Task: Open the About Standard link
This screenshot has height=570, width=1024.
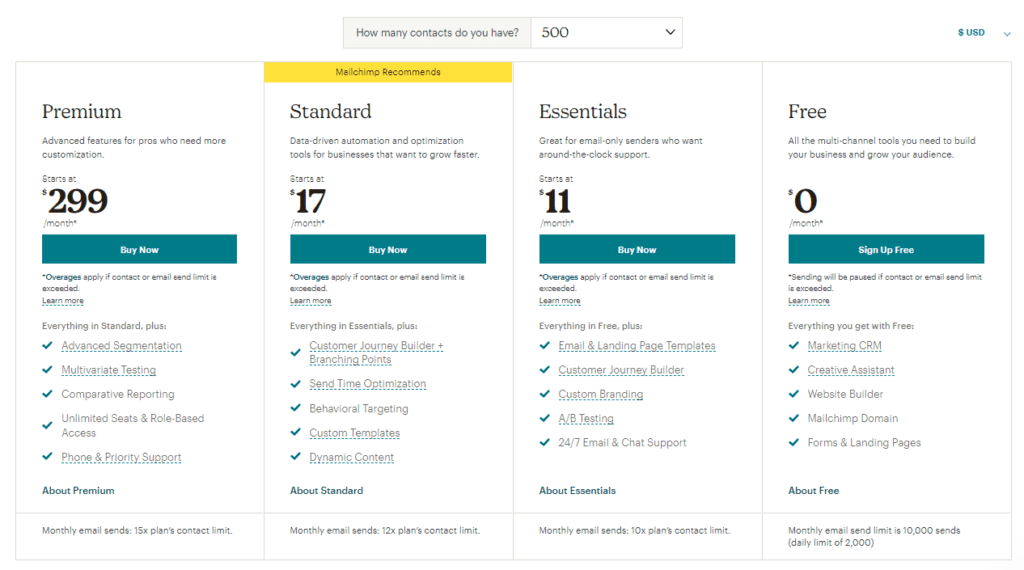Action: pos(327,490)
